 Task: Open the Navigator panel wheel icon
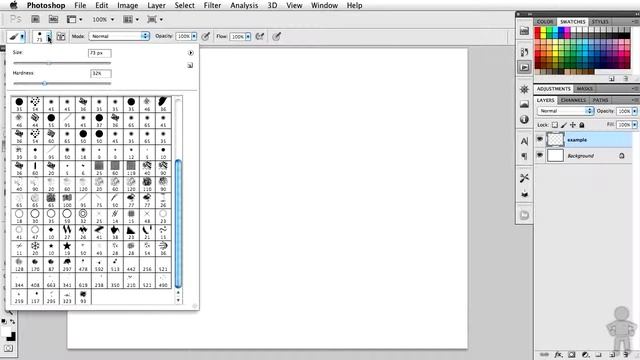pos(524,89)
